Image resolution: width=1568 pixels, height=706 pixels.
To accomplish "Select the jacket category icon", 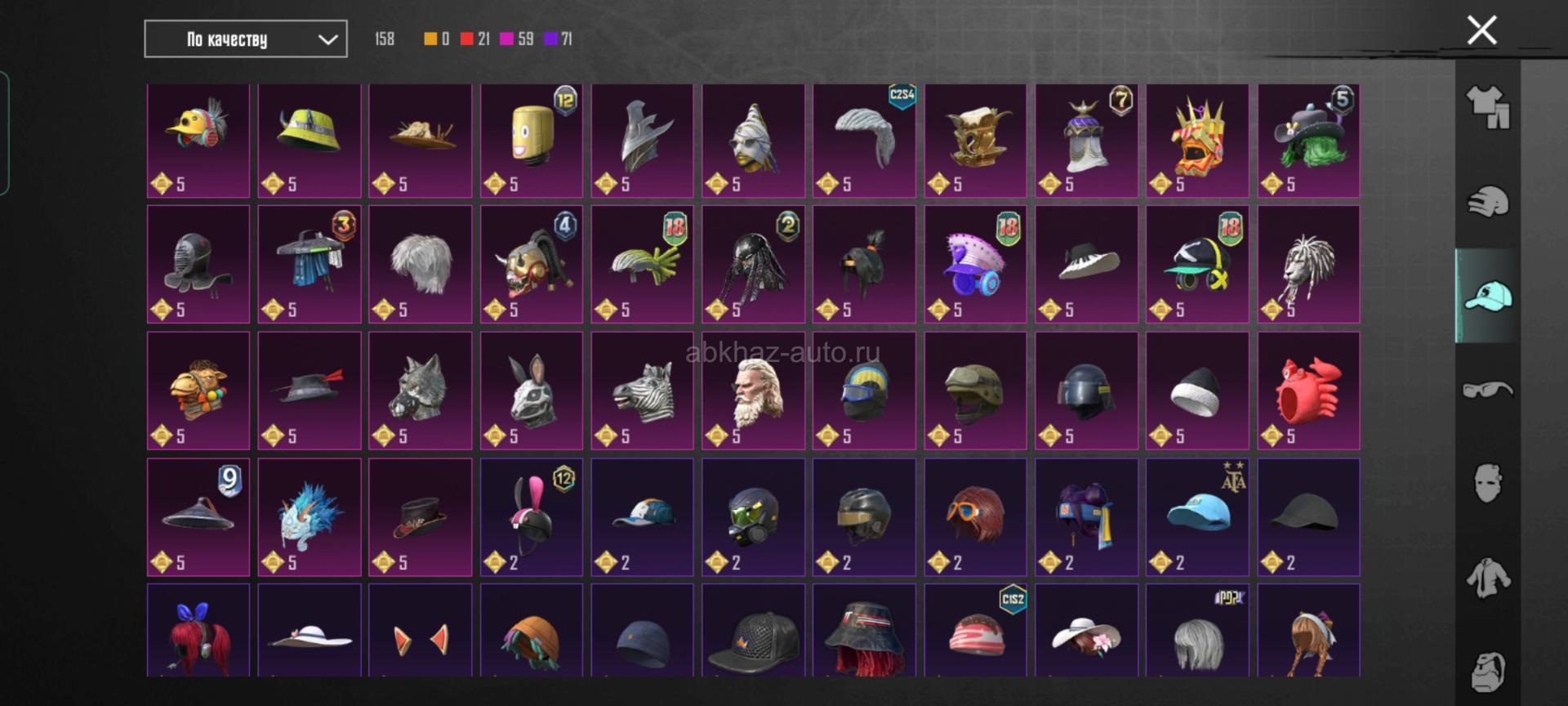I will coord(1488,578).
